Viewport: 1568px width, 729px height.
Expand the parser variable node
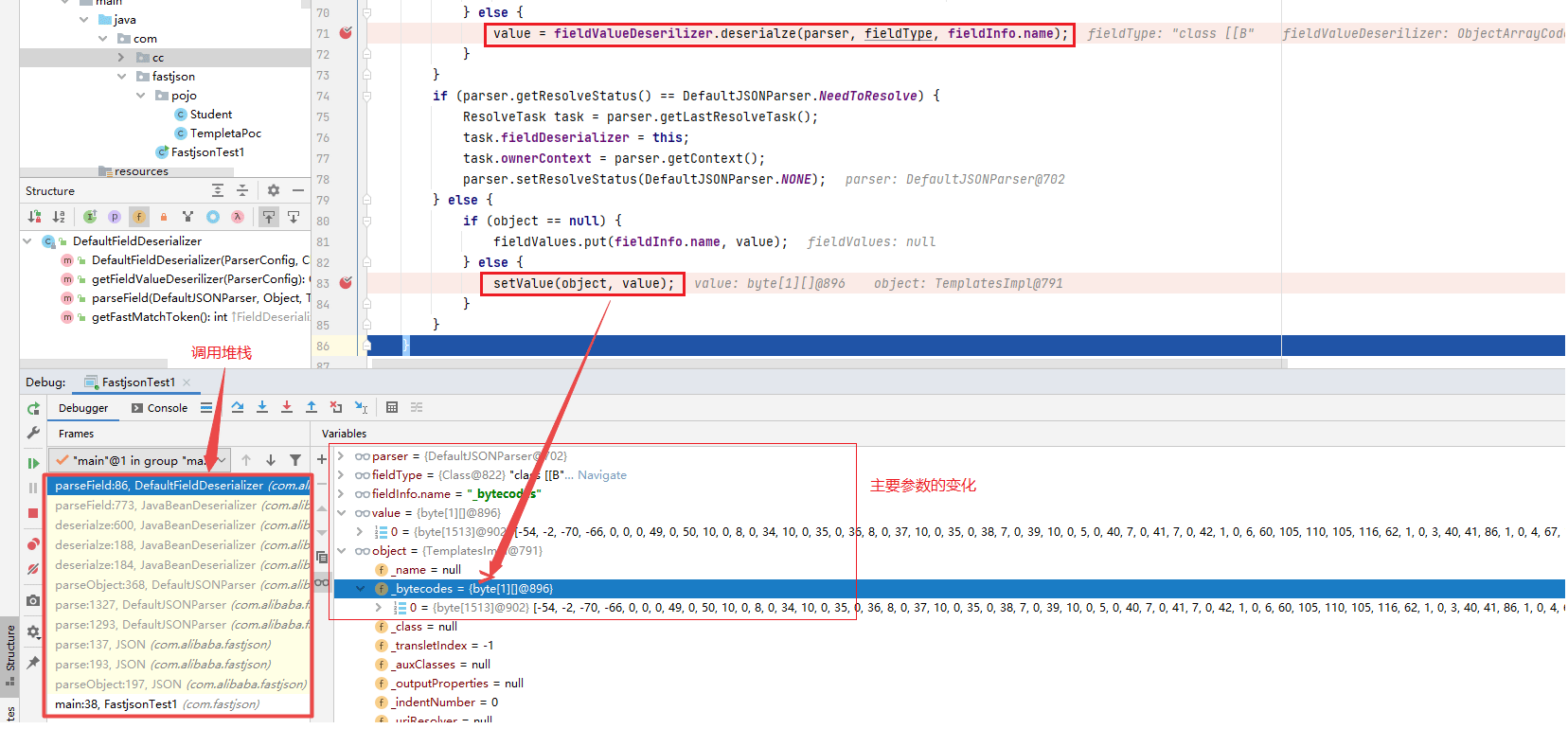(341, 456)
